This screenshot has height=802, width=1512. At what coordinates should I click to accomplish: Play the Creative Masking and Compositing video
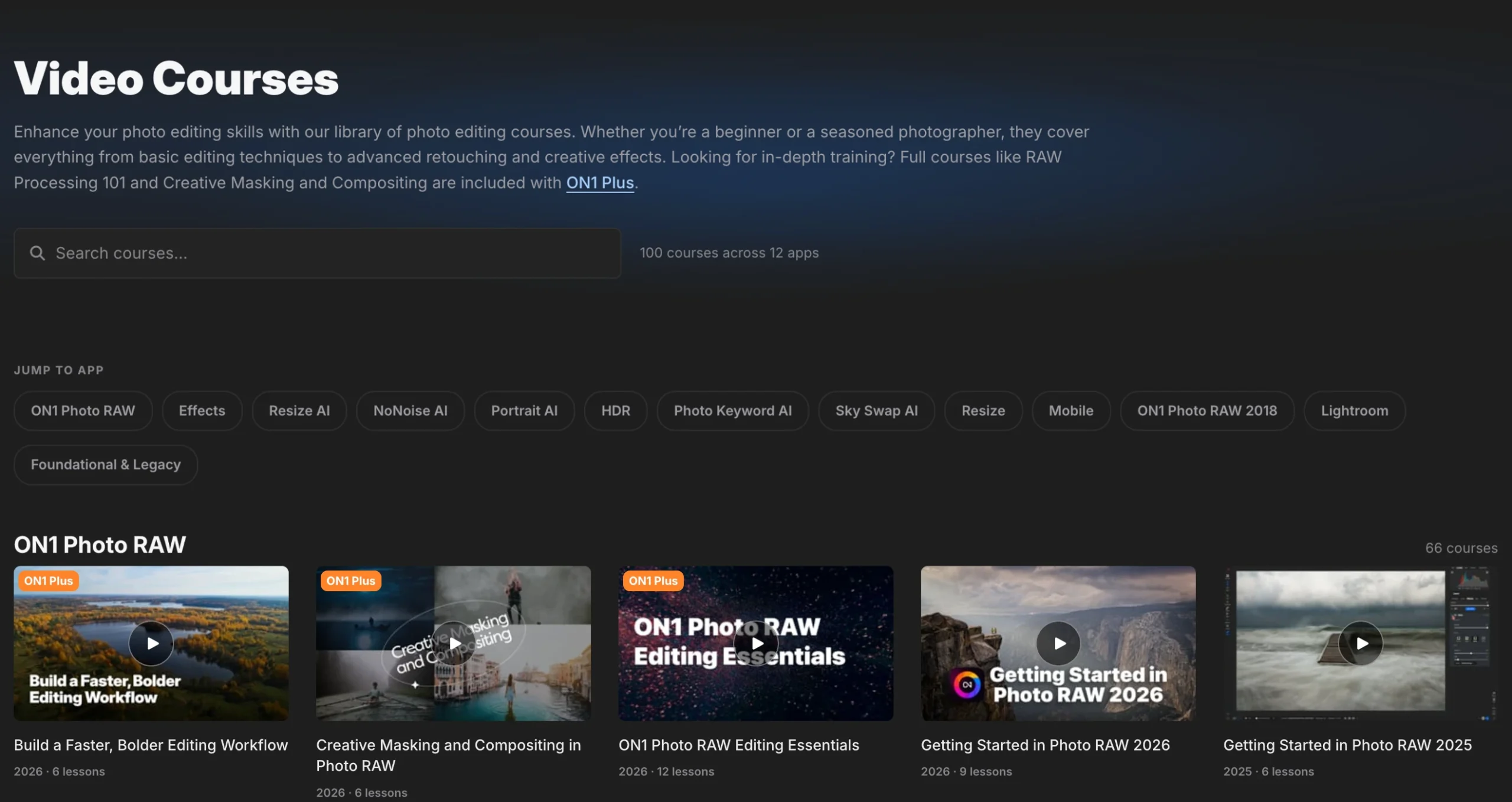click(454, 643)
